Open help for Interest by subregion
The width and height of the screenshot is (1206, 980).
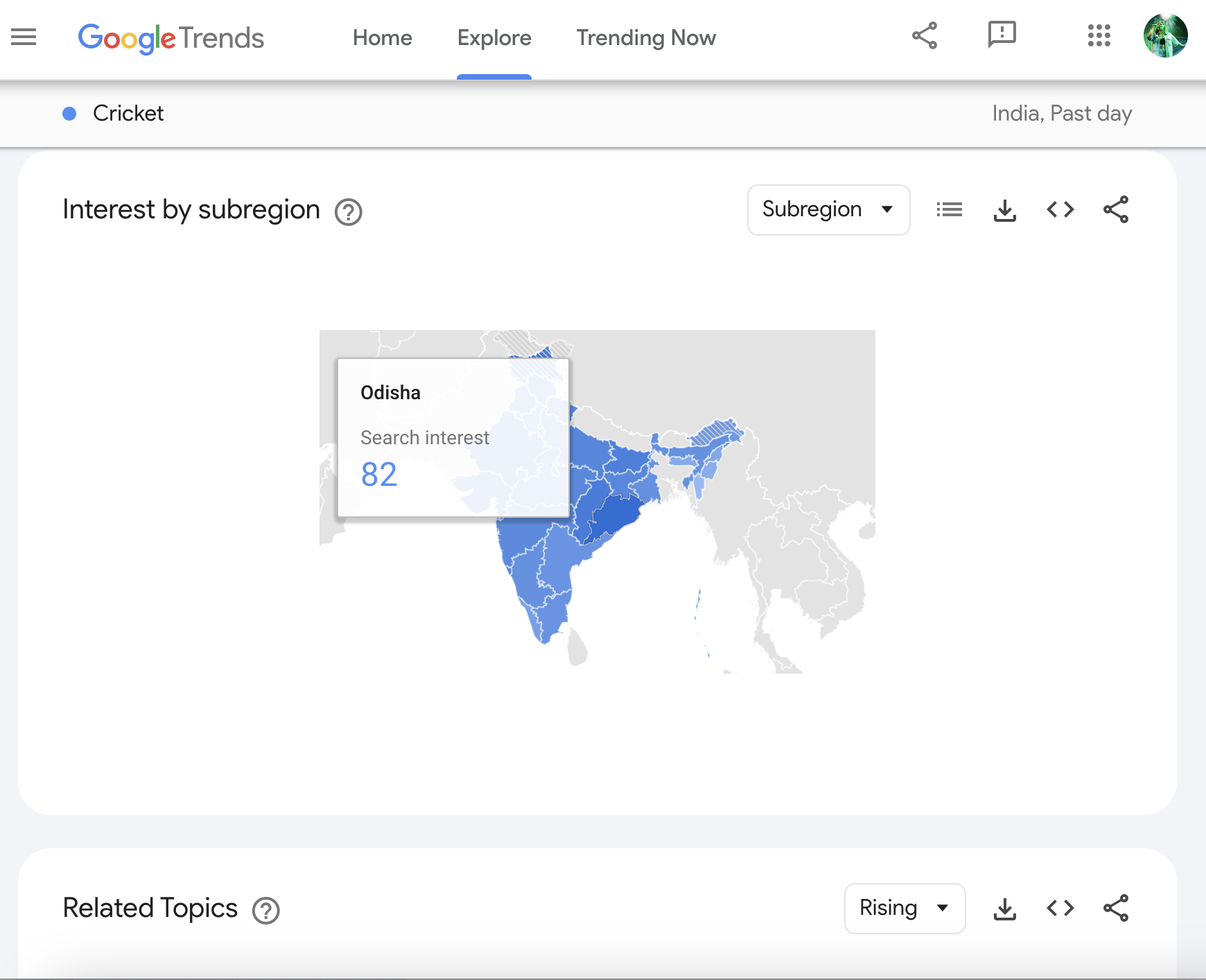348,212
